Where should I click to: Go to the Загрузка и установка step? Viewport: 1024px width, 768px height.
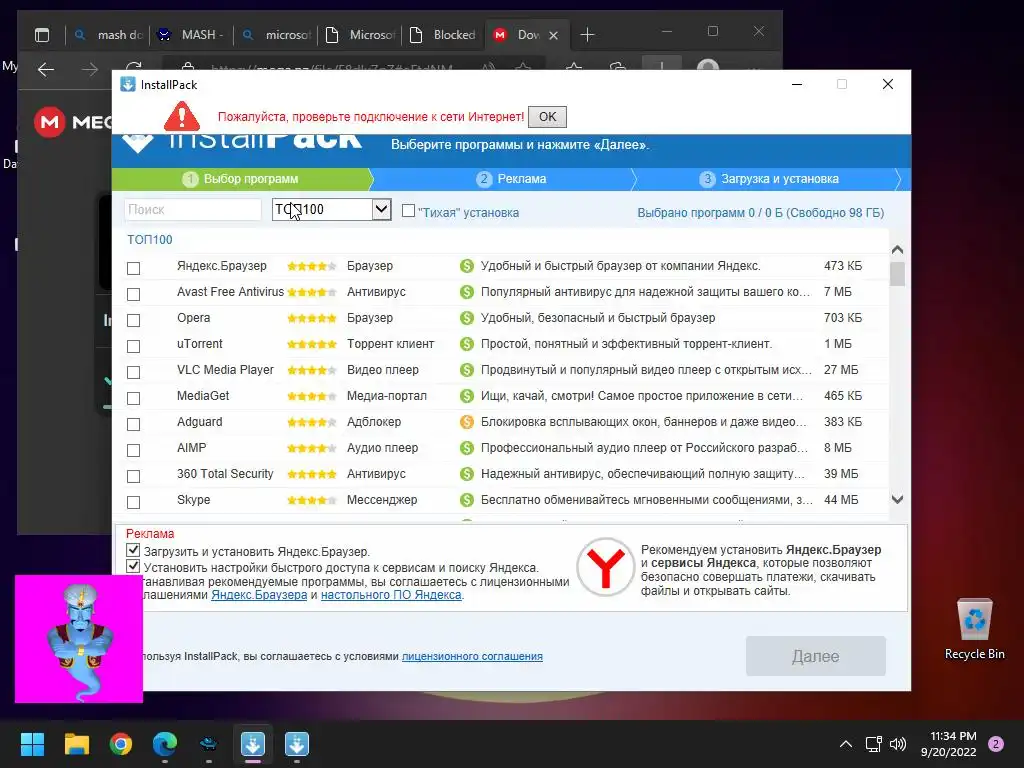[769, 179]
